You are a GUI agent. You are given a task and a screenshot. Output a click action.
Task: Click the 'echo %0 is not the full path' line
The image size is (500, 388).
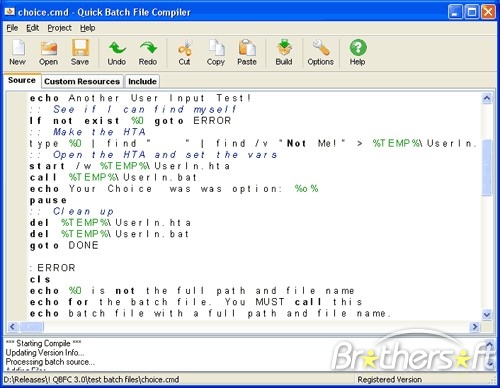[x=192, y=291]
